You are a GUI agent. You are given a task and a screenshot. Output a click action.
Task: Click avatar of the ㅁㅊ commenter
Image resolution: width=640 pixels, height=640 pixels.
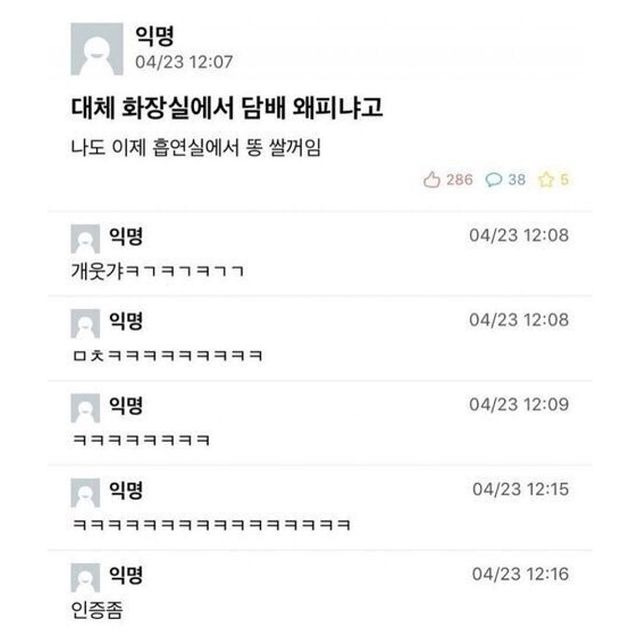point(85,324)
